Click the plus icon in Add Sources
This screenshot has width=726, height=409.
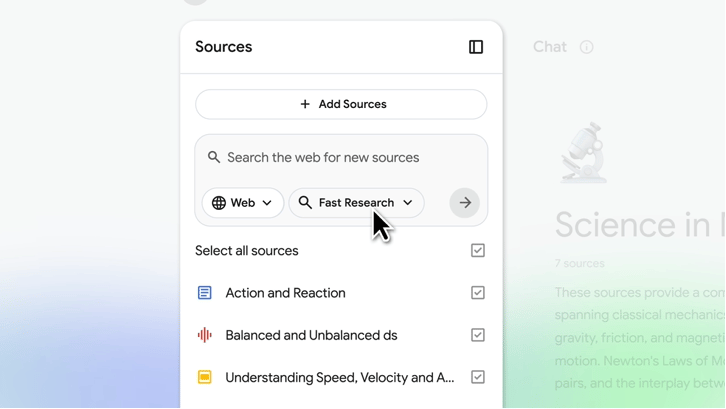click(x=305, y=104)
